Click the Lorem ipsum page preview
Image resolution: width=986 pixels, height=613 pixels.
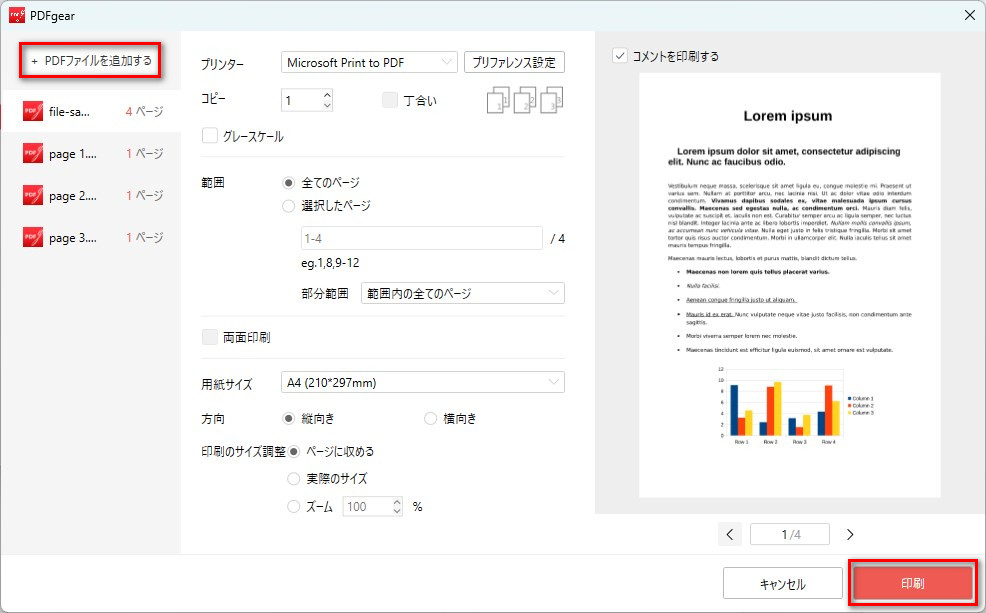(790, 285)
